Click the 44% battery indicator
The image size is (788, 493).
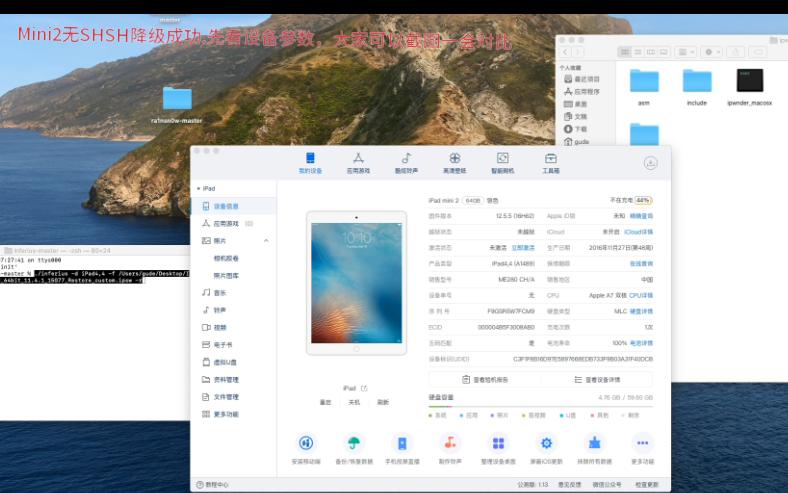pyautogui.click(x=643, y=200)
